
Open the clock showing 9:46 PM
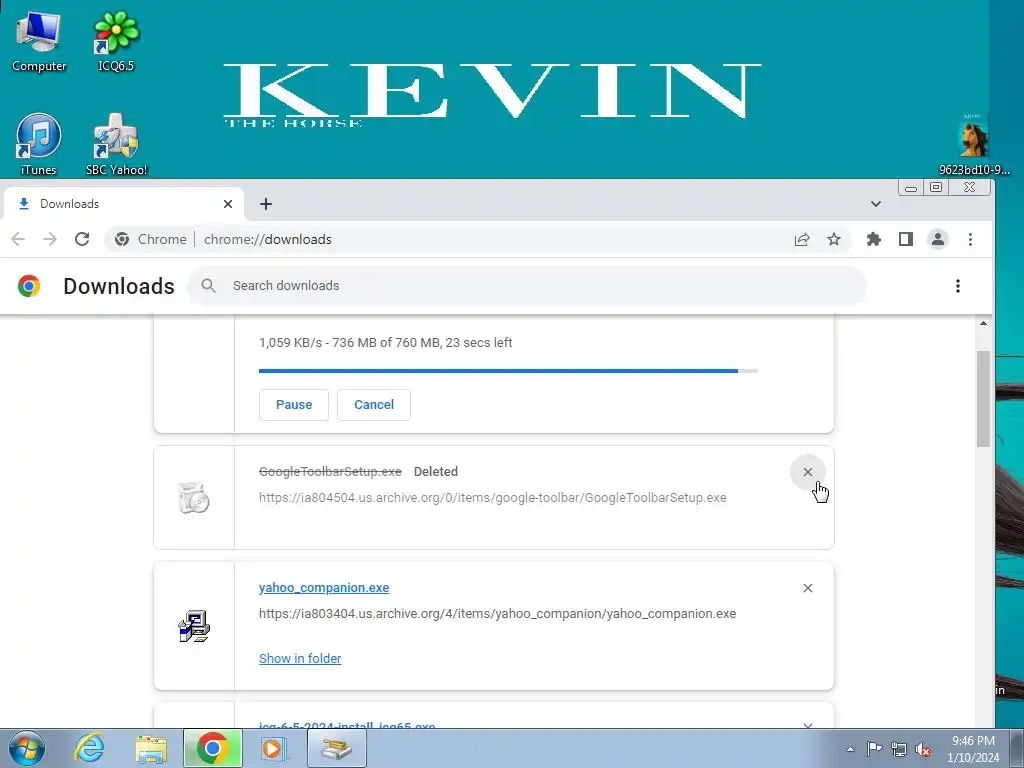coord(973,749)
